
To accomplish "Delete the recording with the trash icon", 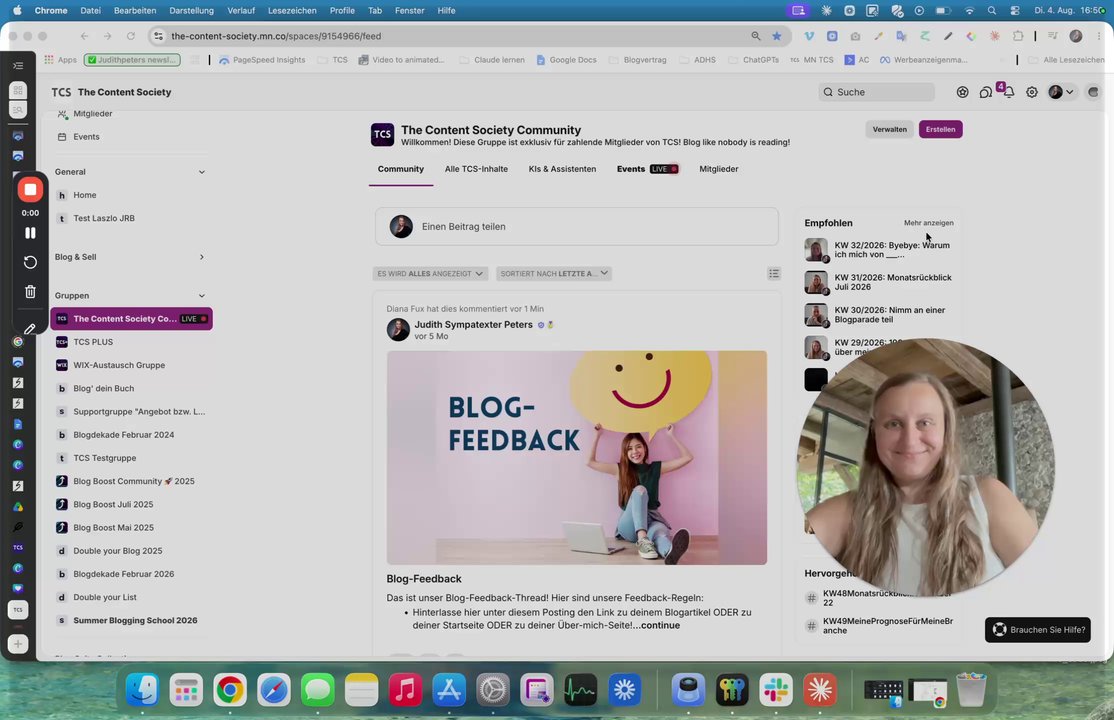I will 30,291.
